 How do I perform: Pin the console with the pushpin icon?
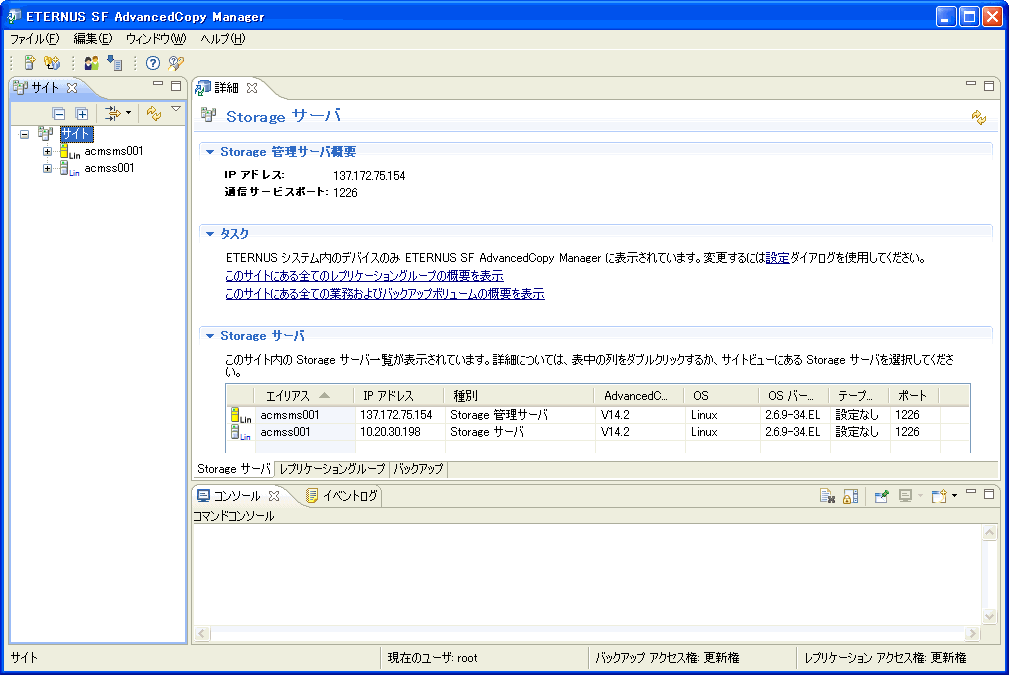[881, 495]
